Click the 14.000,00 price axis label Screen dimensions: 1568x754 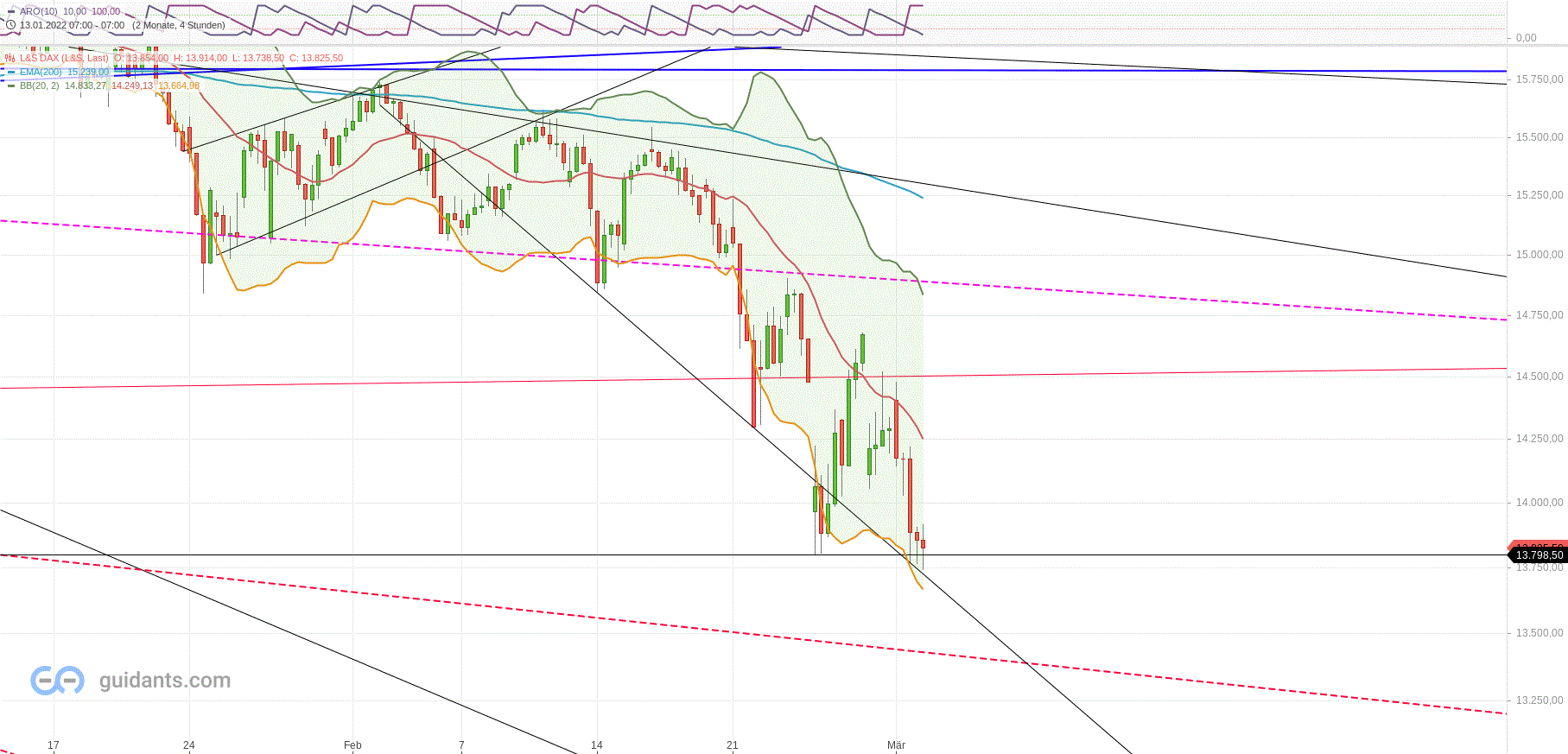tap(1539, 503)
